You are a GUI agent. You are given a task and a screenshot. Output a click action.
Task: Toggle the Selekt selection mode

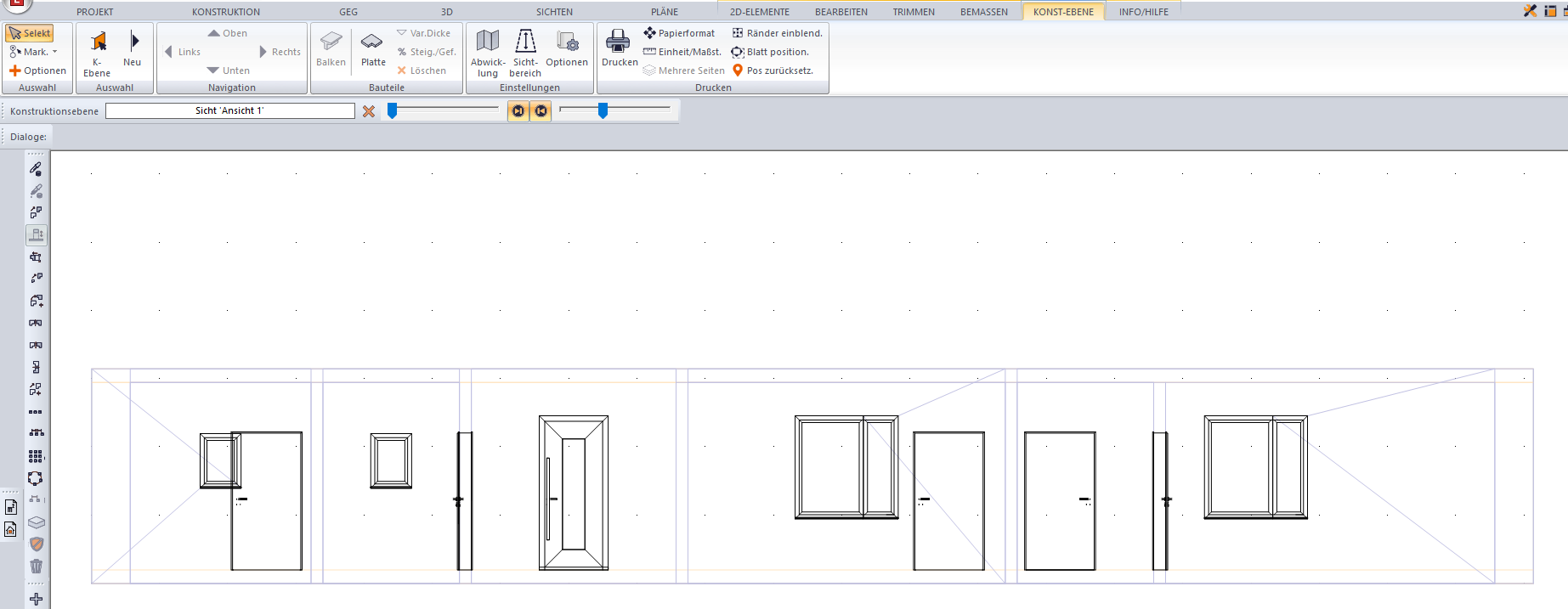[30, 33]
